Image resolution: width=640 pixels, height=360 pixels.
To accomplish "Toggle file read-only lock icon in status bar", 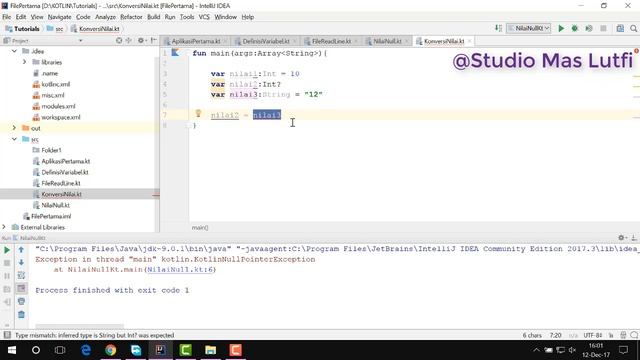I will coord(611,335).
